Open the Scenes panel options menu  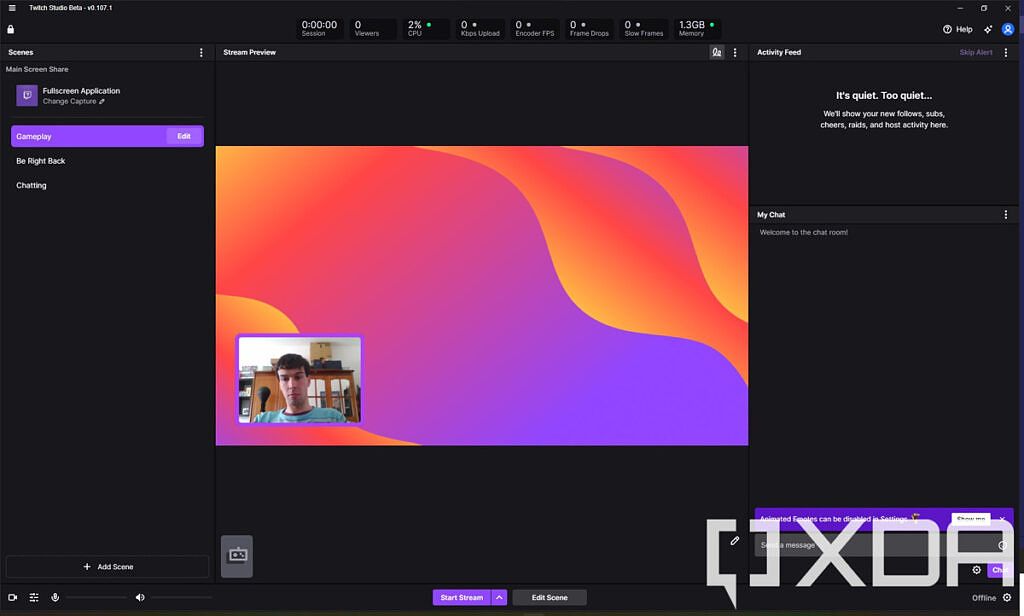click(x=201, y=52)
